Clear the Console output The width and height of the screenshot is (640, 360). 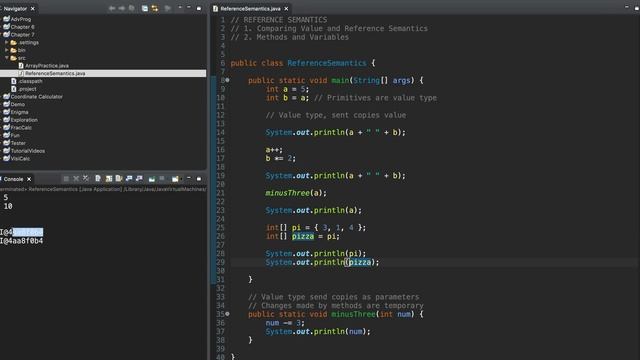point(98,179)
